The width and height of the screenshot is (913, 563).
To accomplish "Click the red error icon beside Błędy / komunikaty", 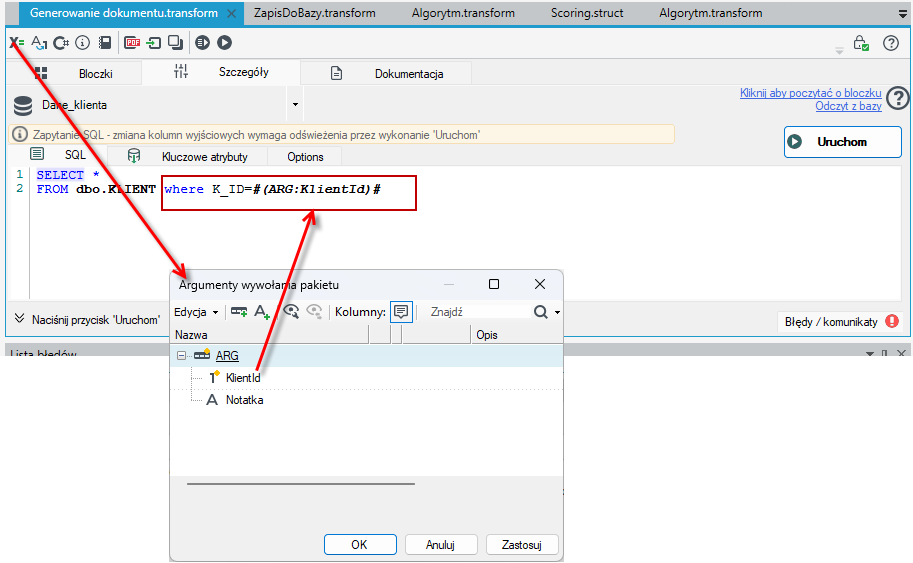I will [x=891, y=321].
